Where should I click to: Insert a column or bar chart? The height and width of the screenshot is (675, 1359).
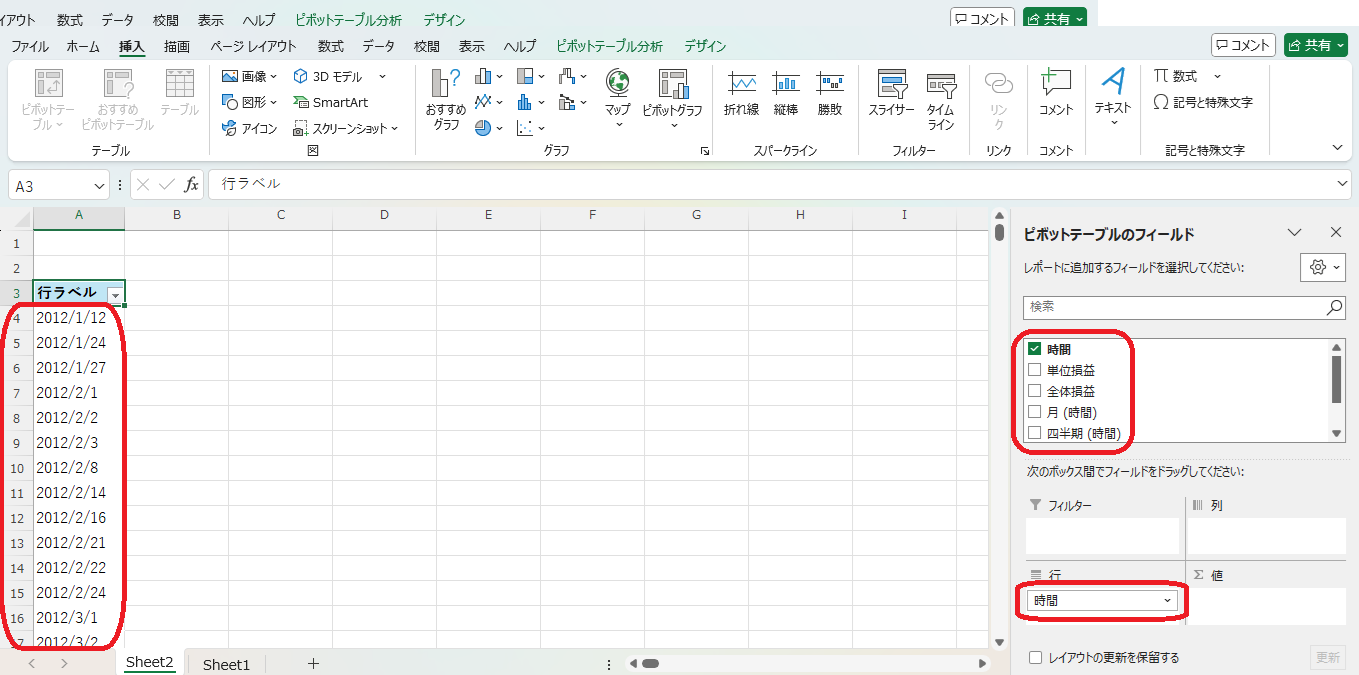coord(489,76)
